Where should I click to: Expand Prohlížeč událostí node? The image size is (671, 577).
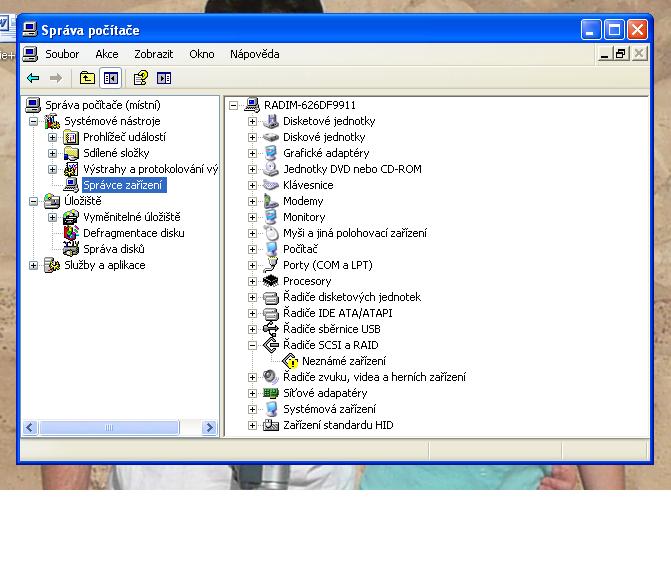click(x=52, y=137)
